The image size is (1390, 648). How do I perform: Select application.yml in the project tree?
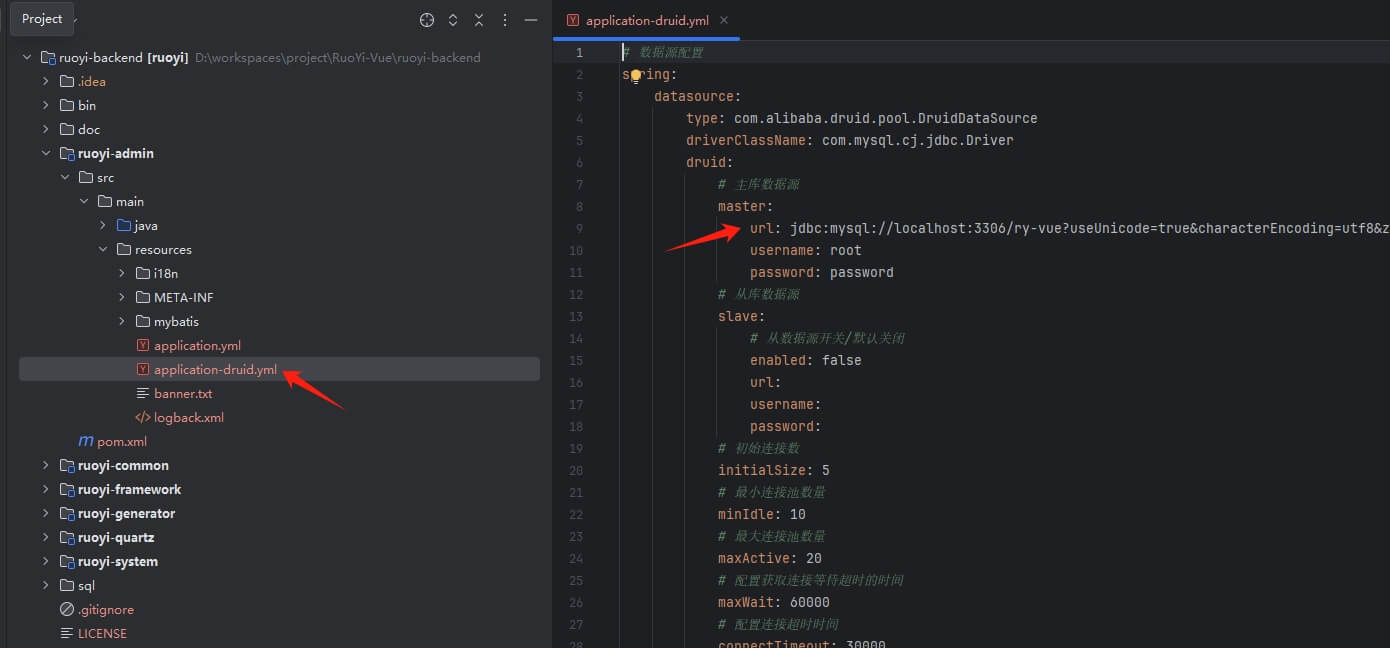point(197,346)
